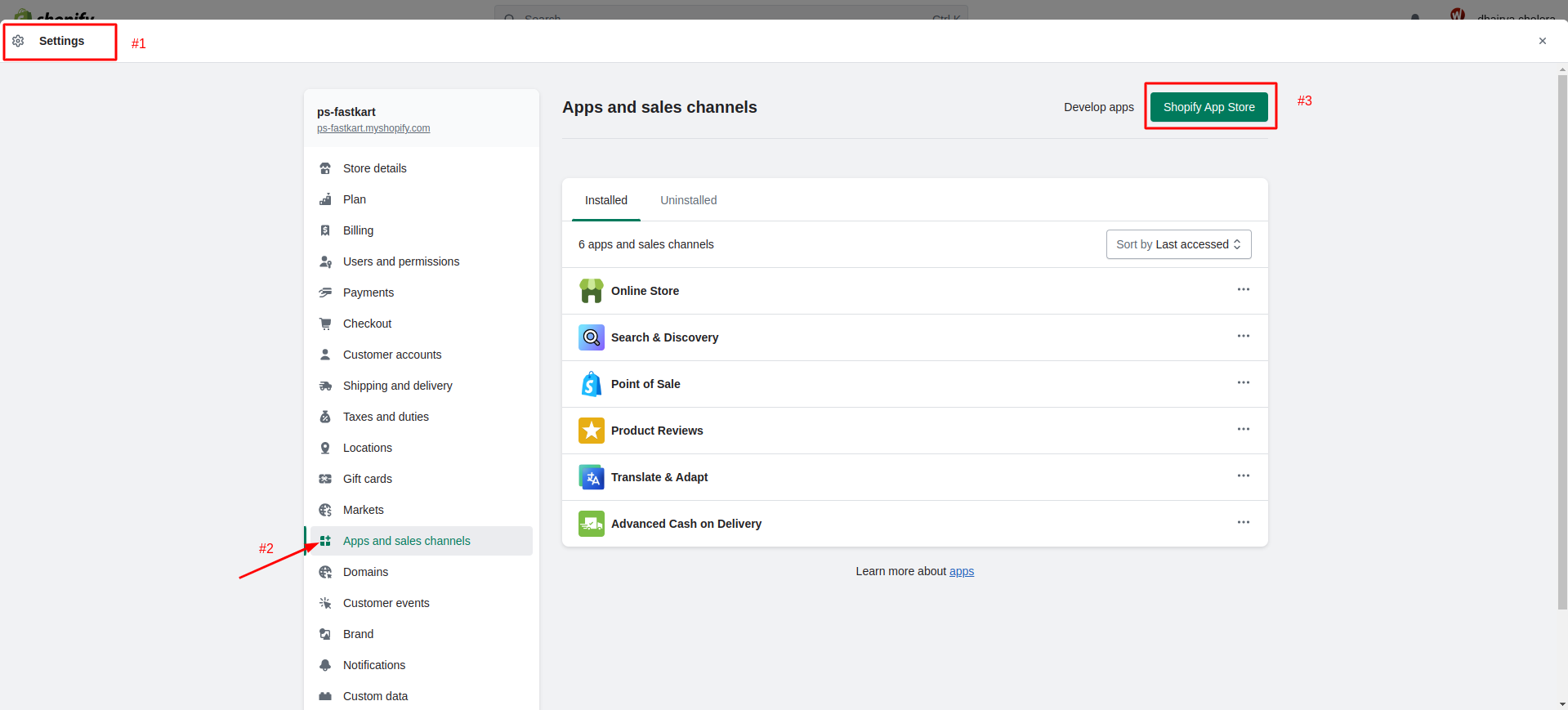The image size is (1568, 710).
Task: Select the Installed tab
Action: point(605,200)
